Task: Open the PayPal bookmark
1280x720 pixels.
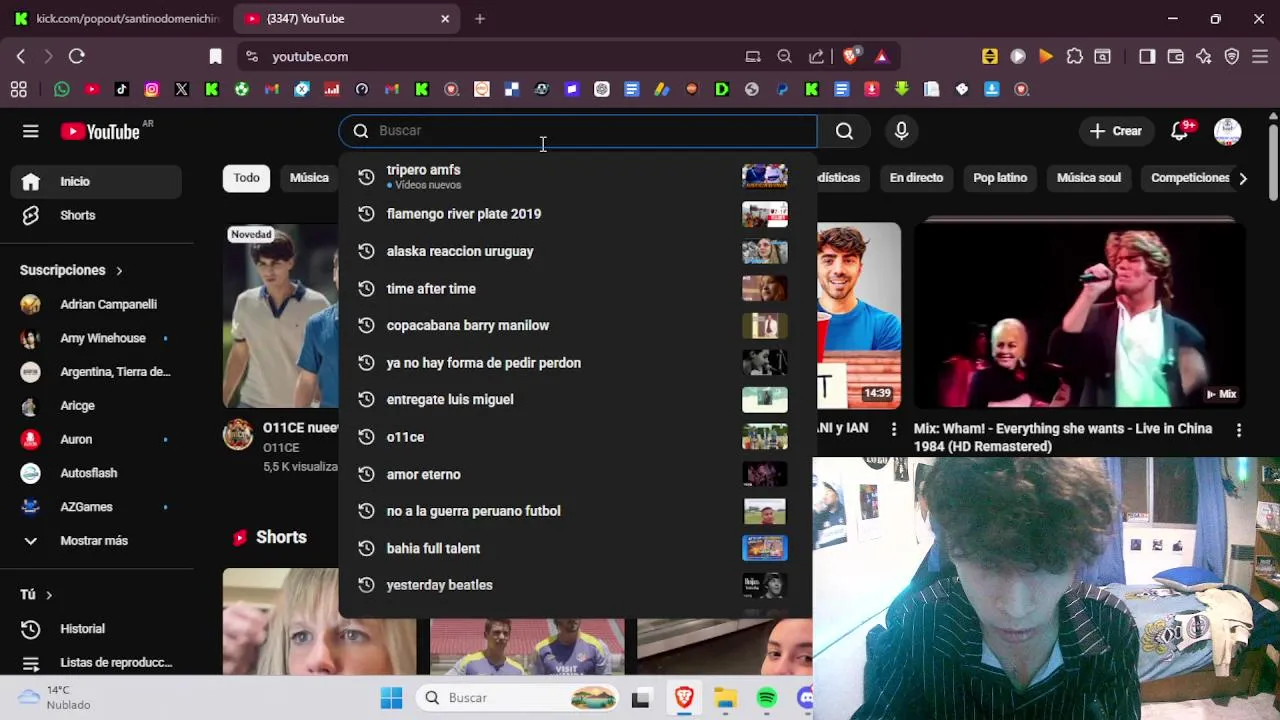Action: tap(782, 89)
